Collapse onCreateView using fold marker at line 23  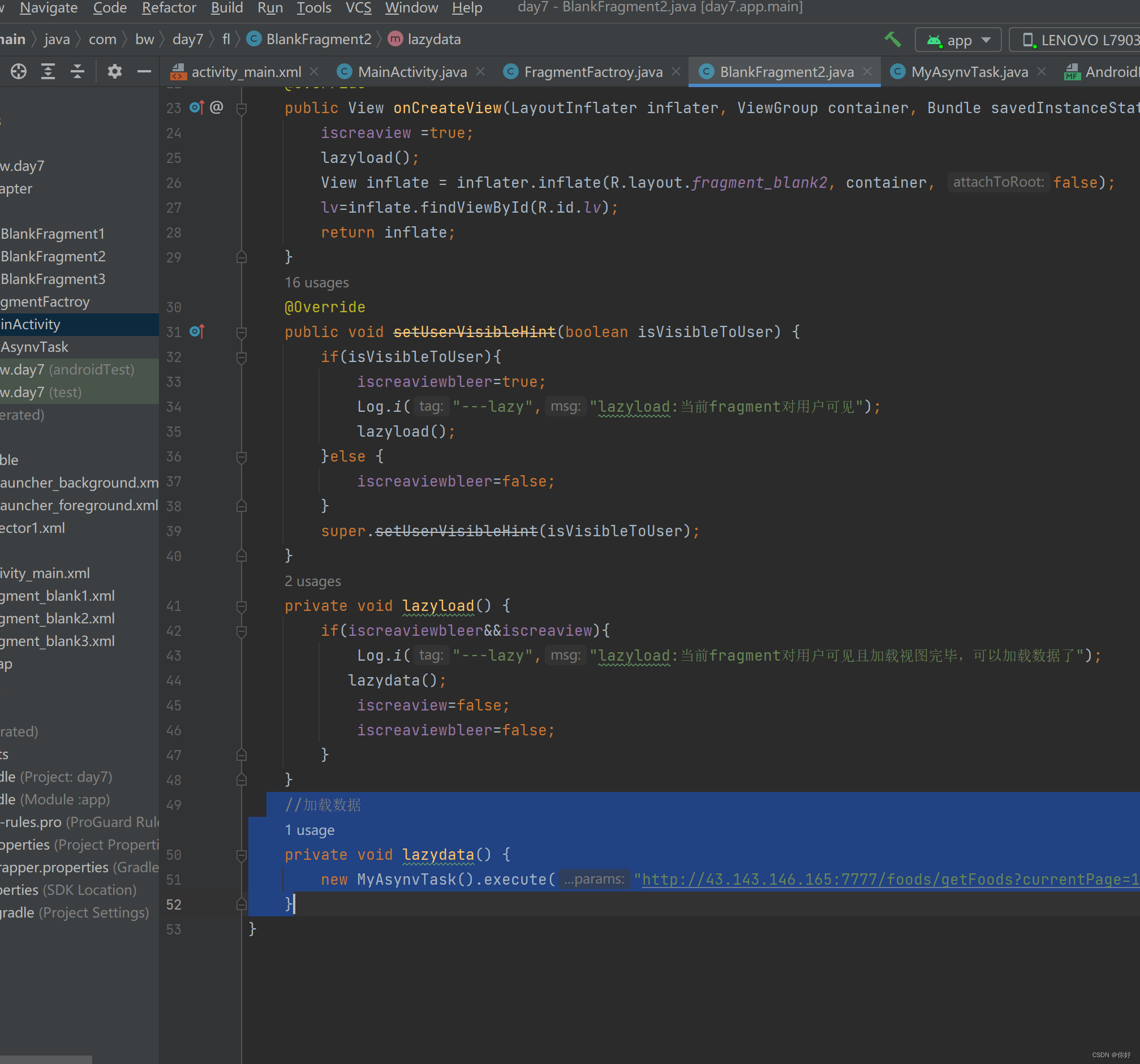click(241, 109)
